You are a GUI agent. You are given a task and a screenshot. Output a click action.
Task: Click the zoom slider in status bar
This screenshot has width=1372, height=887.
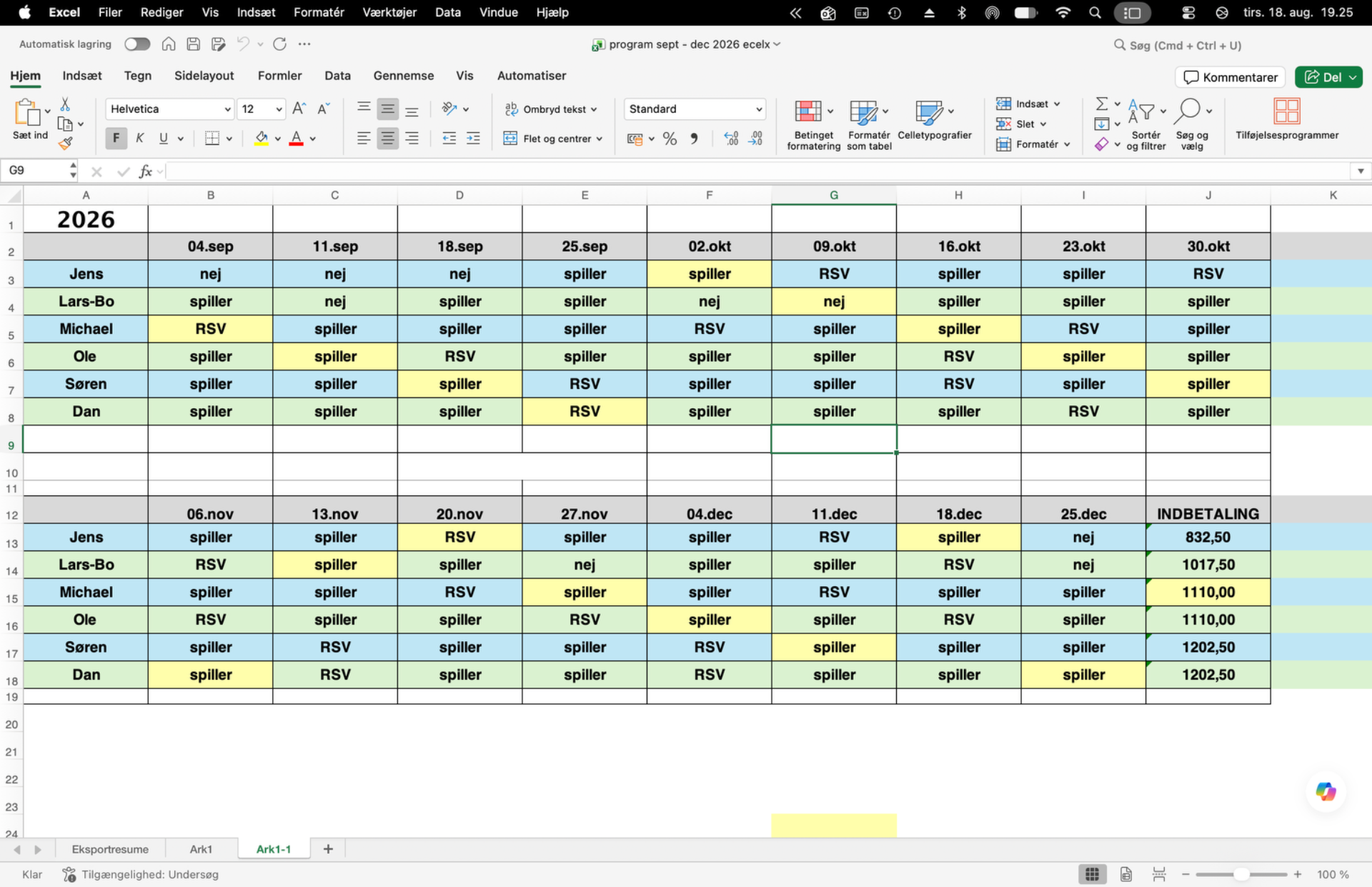point(1241,874)
